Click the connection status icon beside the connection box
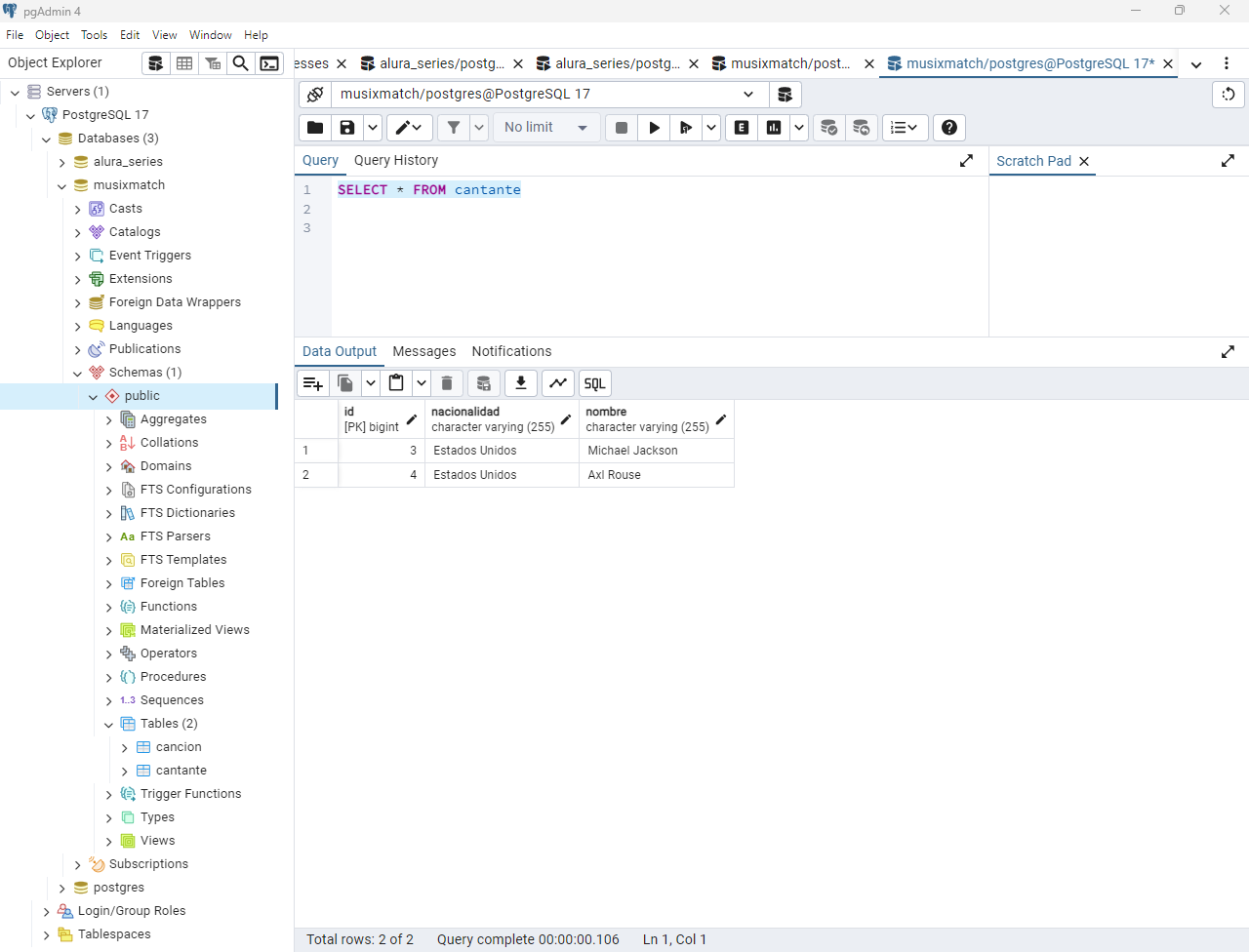The image size is (1249, 952). tap(314, 95)
